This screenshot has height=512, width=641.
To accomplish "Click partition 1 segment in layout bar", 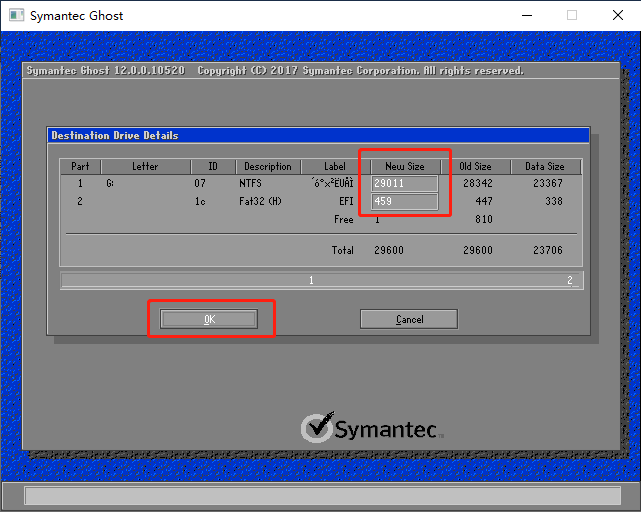I will [x=311, y=280].
